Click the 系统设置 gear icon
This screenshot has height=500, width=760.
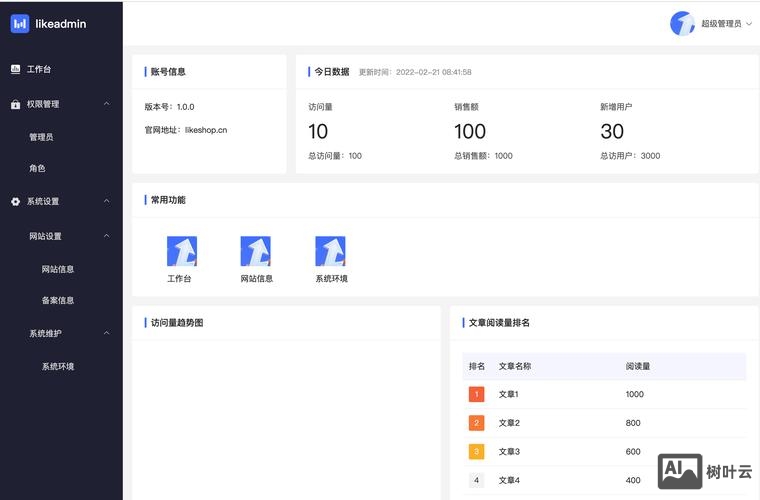tap(16, 202)
